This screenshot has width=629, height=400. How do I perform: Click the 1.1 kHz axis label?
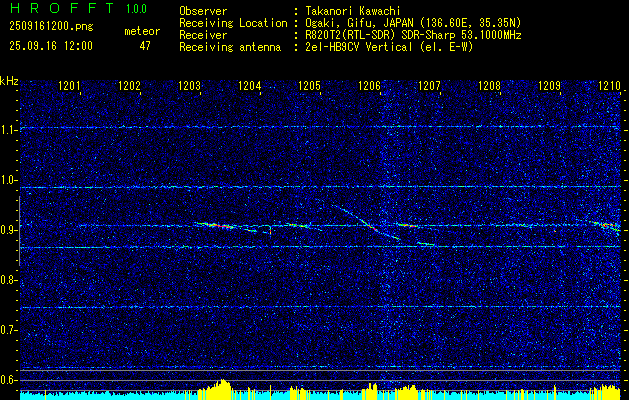click(8, 130)
